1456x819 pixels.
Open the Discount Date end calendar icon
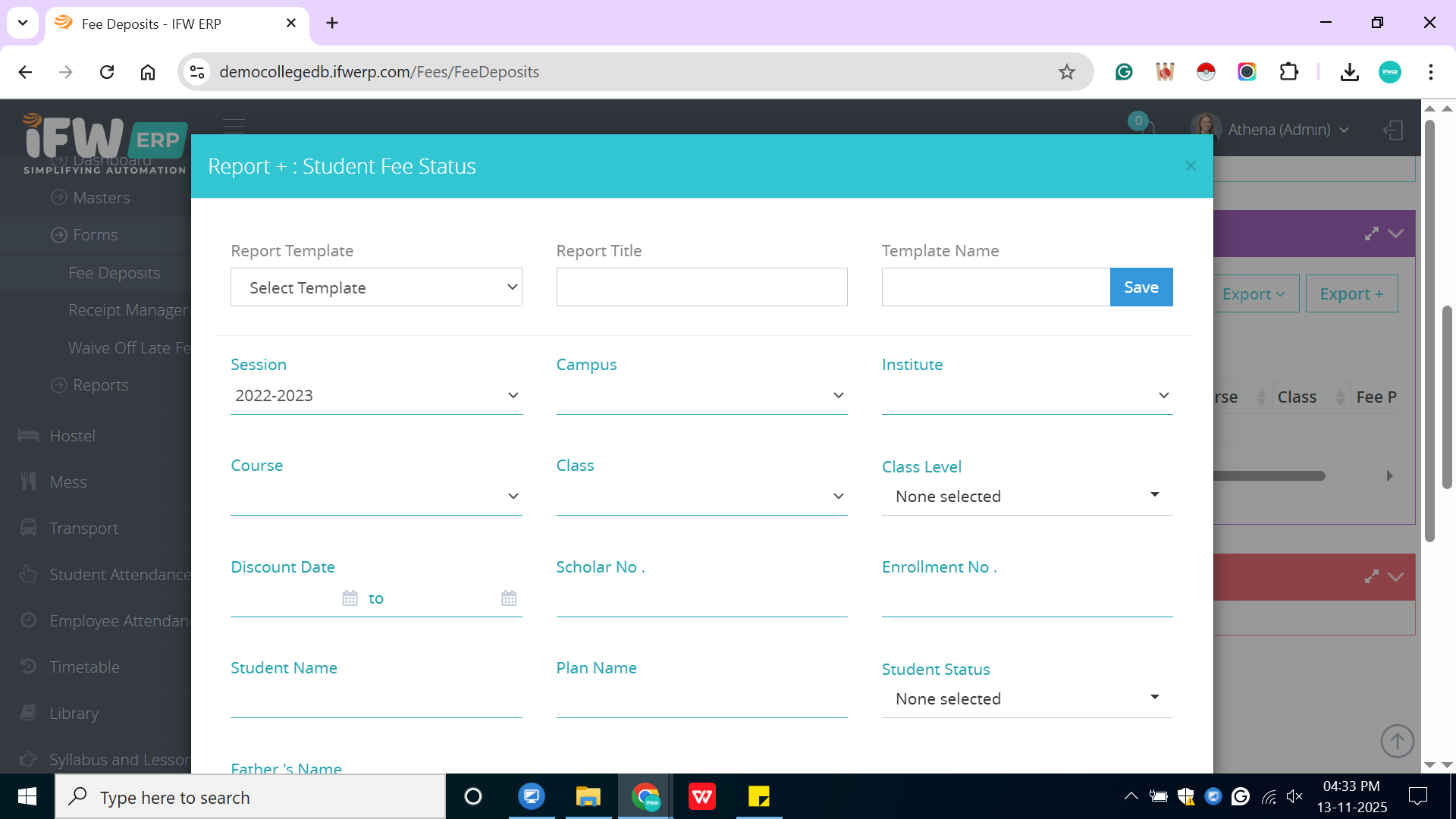click(509, 598)
